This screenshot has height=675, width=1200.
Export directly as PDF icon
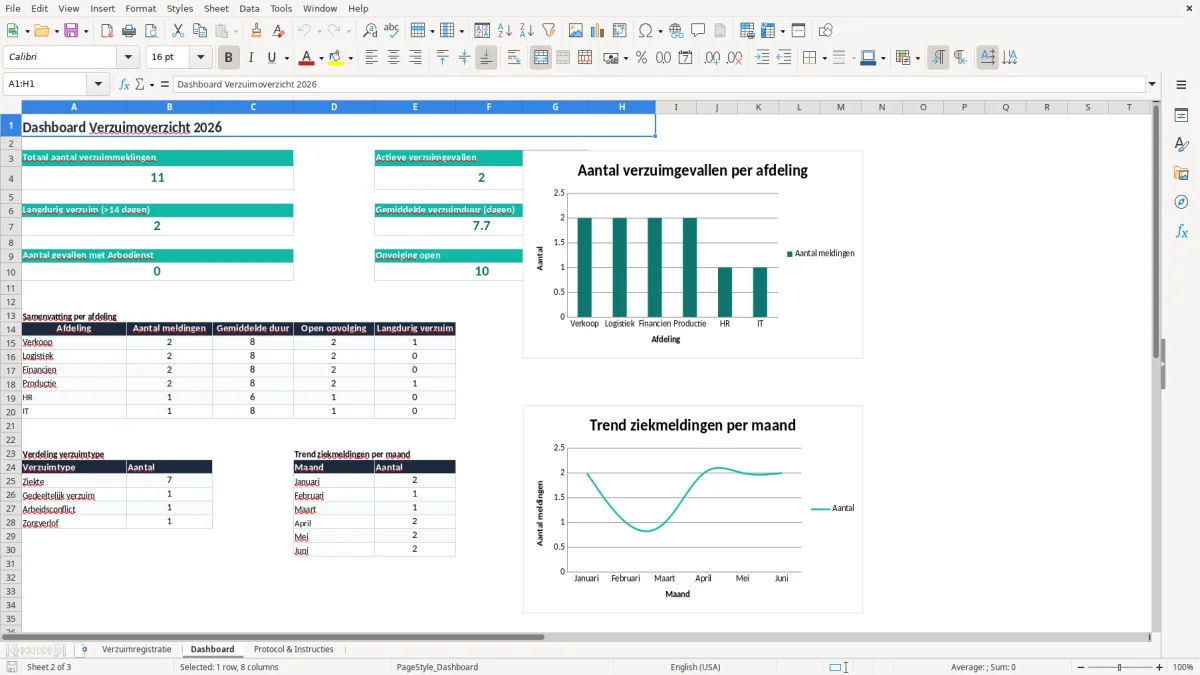click(107, 31)
